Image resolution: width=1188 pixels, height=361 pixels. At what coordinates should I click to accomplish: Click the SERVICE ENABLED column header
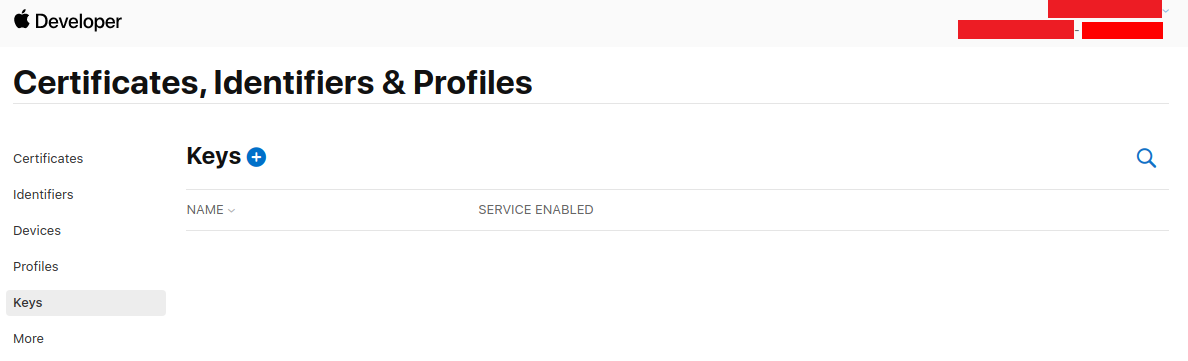point(536,210)
